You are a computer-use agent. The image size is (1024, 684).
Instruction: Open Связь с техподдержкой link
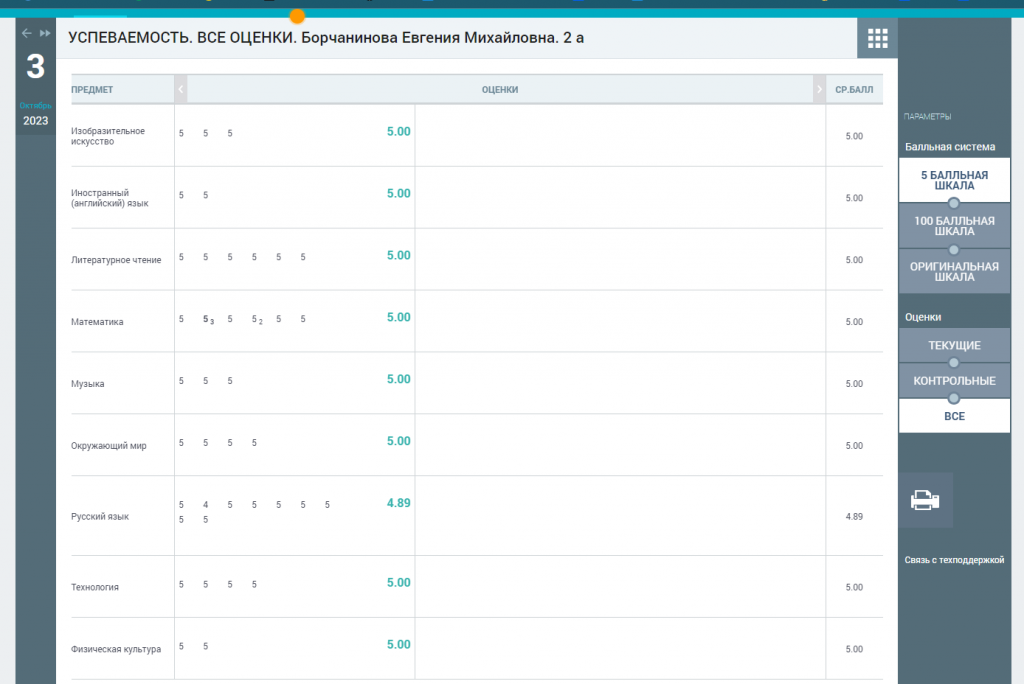pos(953,560)
